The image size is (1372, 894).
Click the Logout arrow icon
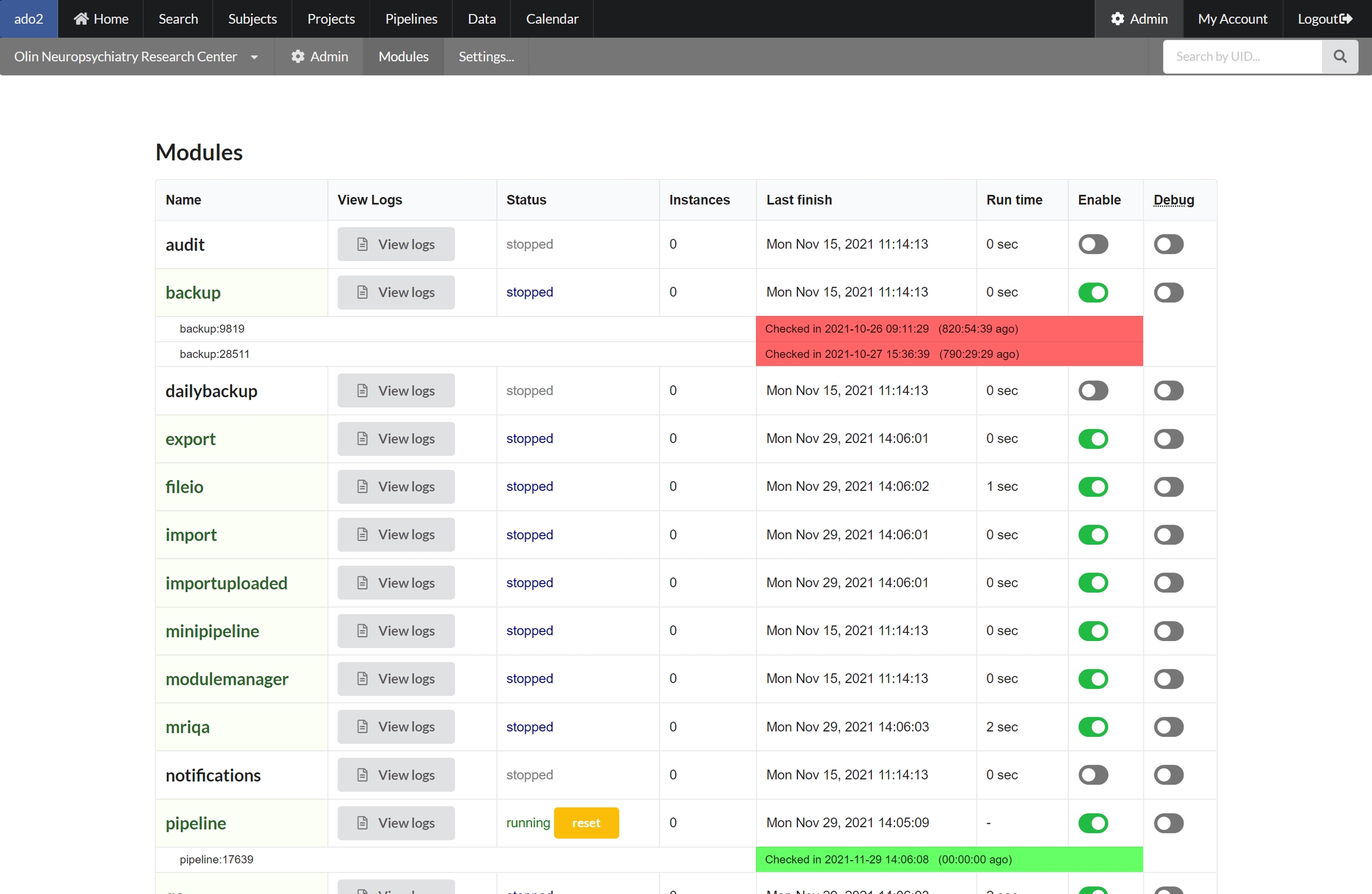(1345, 18)
